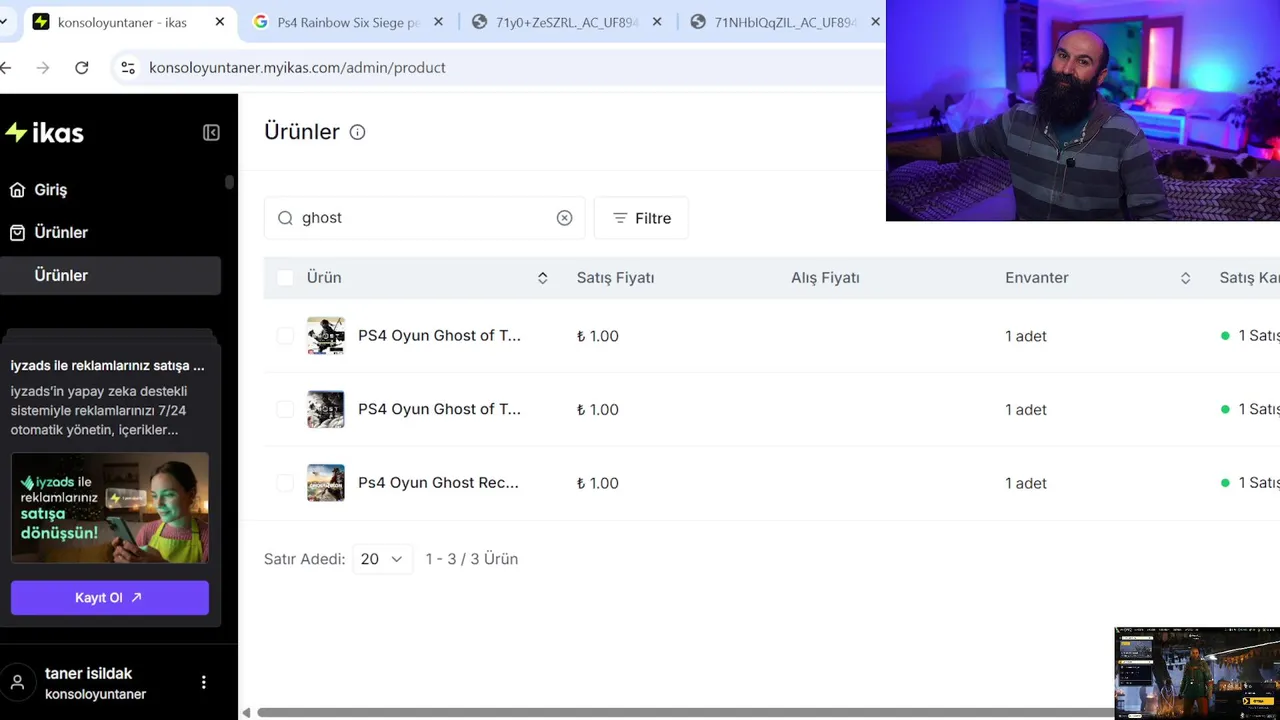Reload the page with refresh icon
1280x720 pixels.
pos(82,68)
